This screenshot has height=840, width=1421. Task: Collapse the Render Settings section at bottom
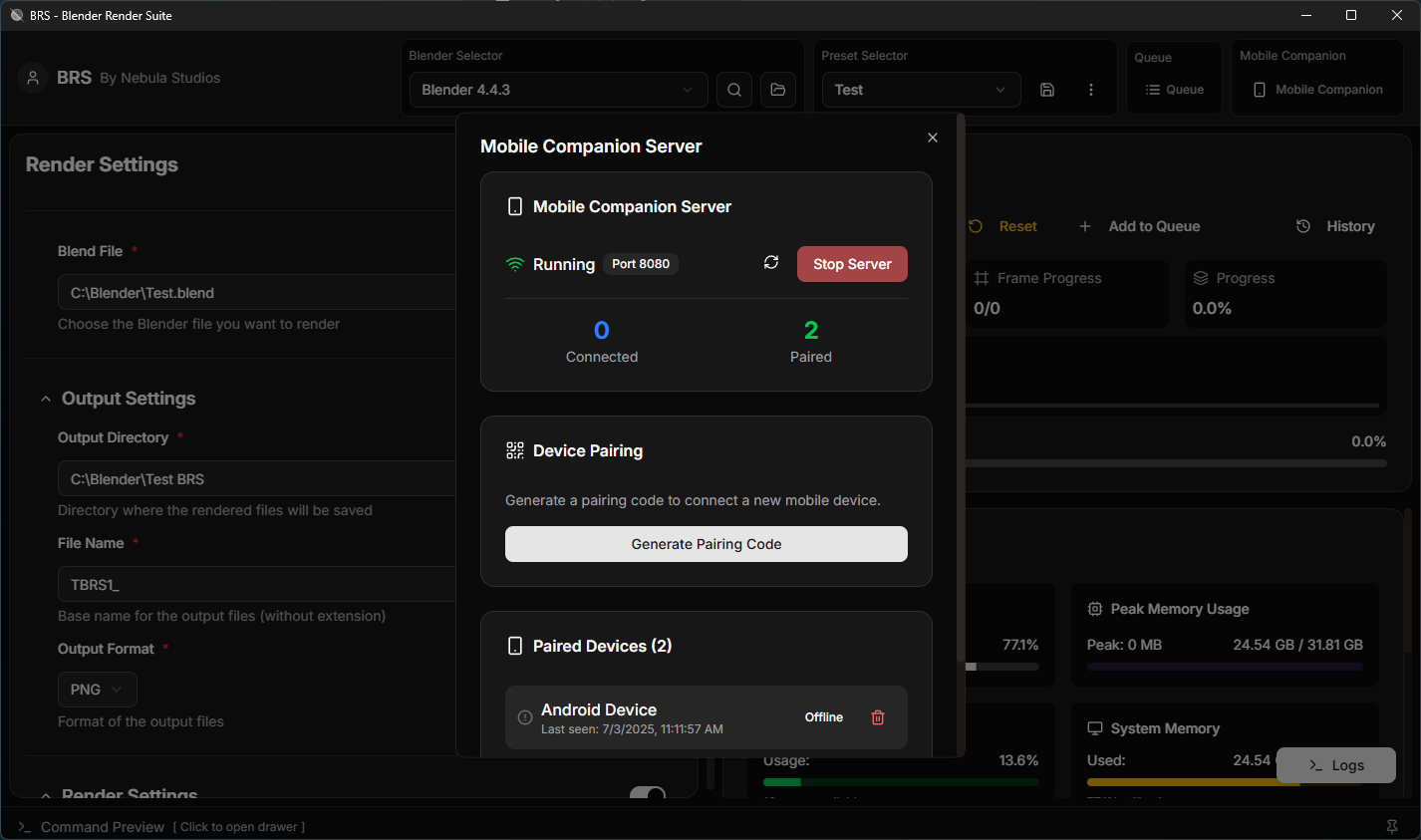(46, 794)
